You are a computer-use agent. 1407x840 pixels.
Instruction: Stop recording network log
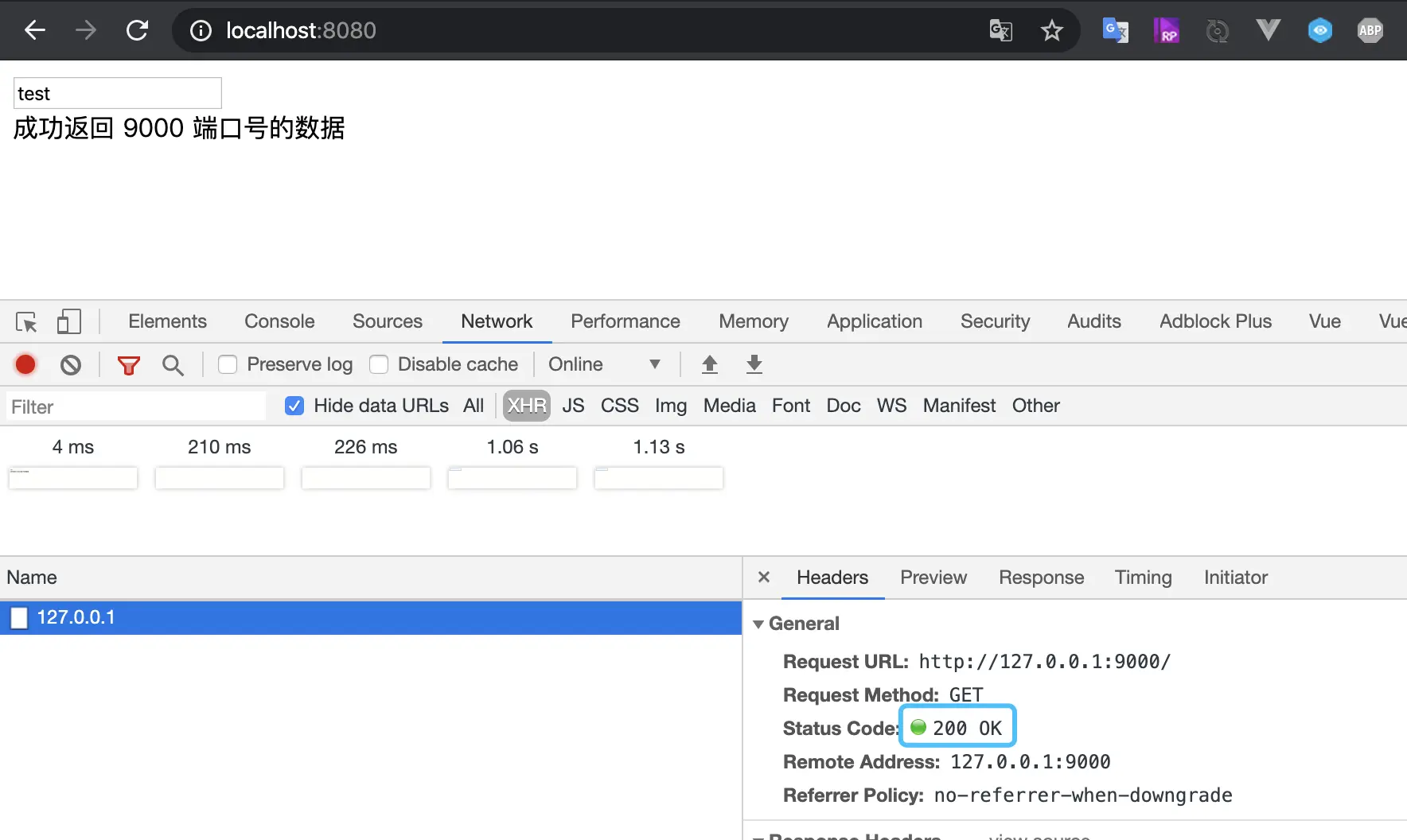coord(25,364)
